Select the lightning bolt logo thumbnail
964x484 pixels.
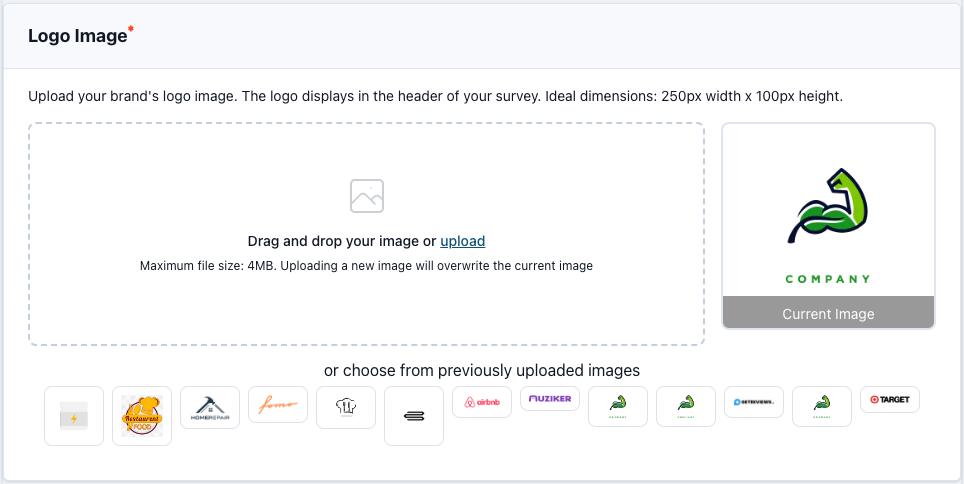pos(74,415)
